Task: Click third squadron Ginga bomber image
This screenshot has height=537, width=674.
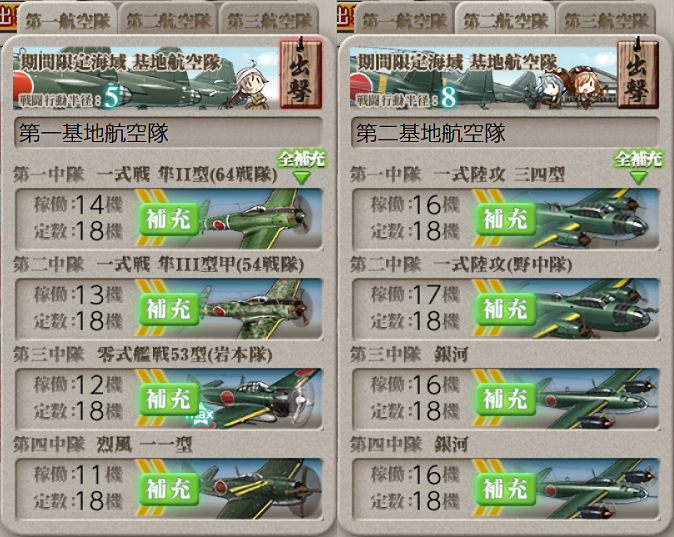Action: click(x=597, y=399)
